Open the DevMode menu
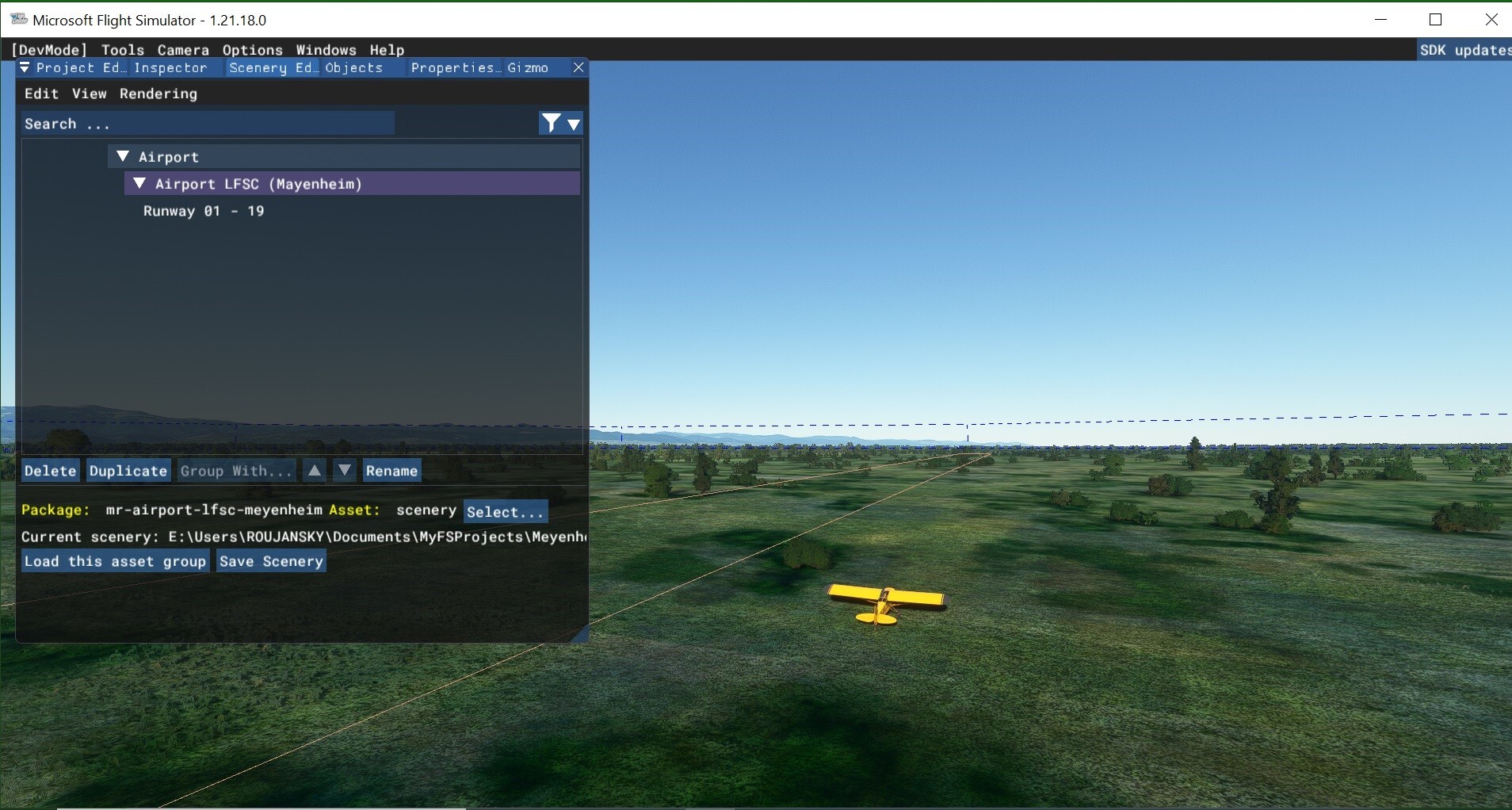The width and height of the screenshot is (1512, 810). point(49,50)
